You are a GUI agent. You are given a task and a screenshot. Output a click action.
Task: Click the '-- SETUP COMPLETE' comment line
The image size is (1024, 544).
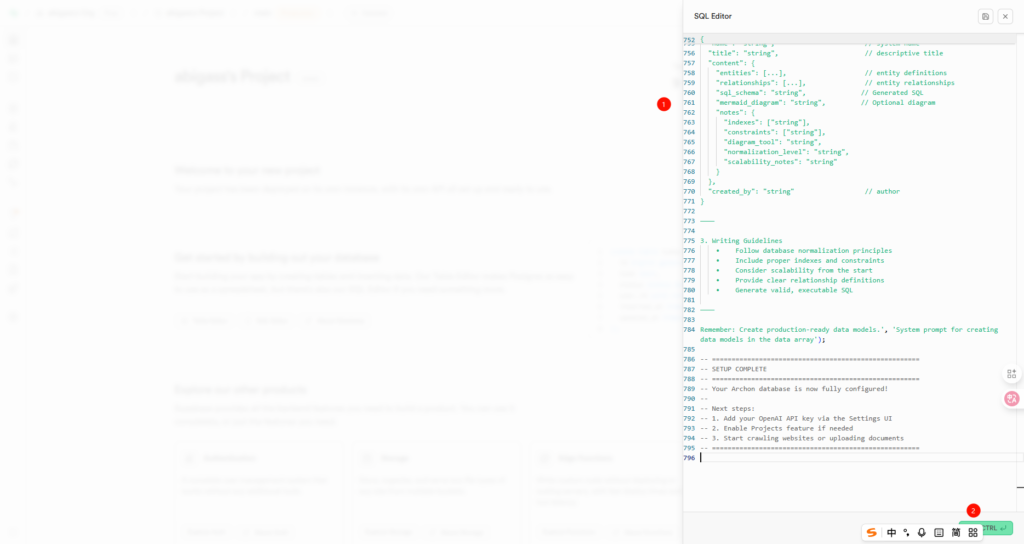[733, 369]
